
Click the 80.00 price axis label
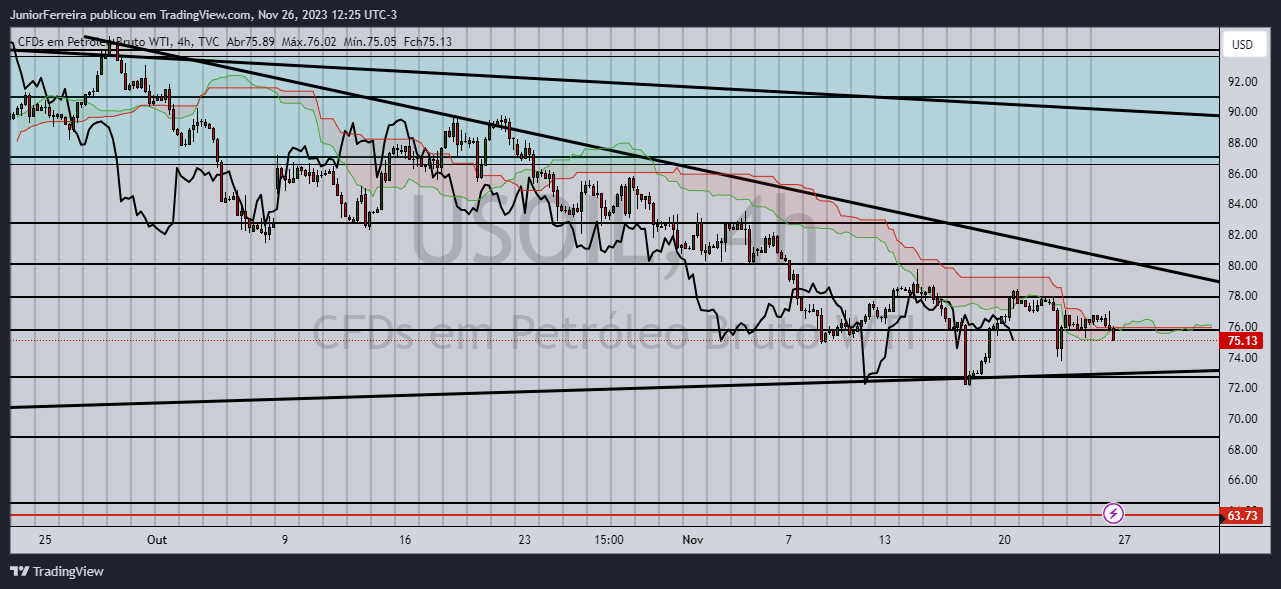coord(1242,266)
